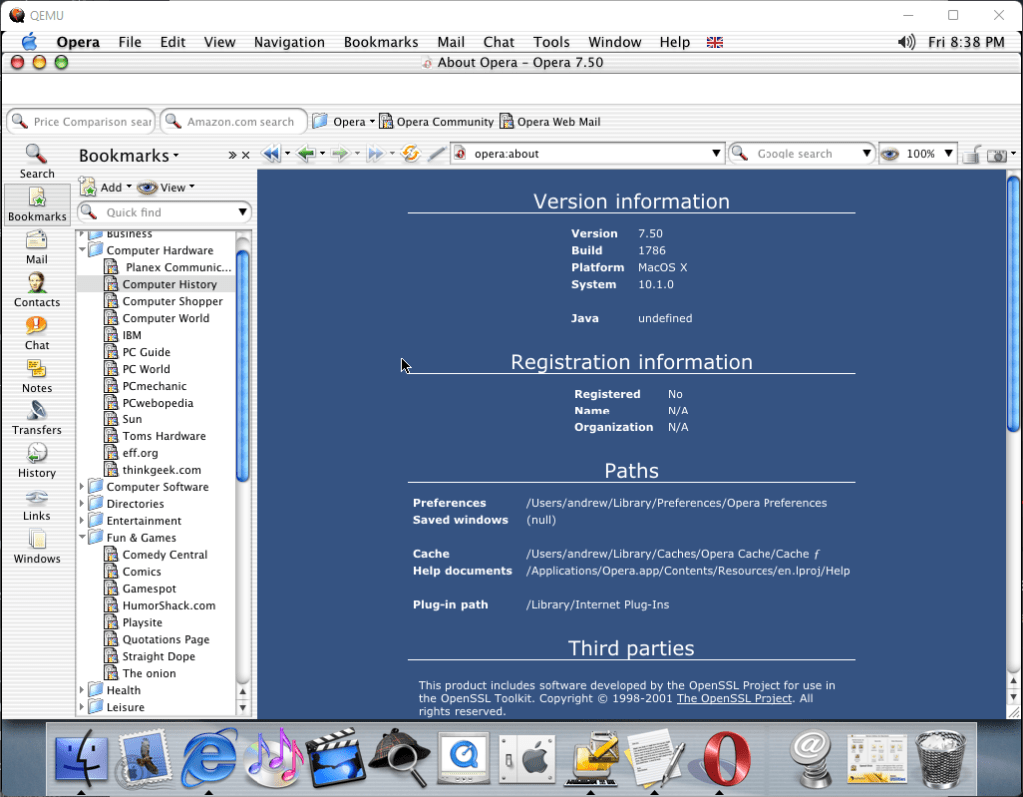The image size is (1023, 797).
Task: Open the Navigation menu
Action: coord(289,42)
